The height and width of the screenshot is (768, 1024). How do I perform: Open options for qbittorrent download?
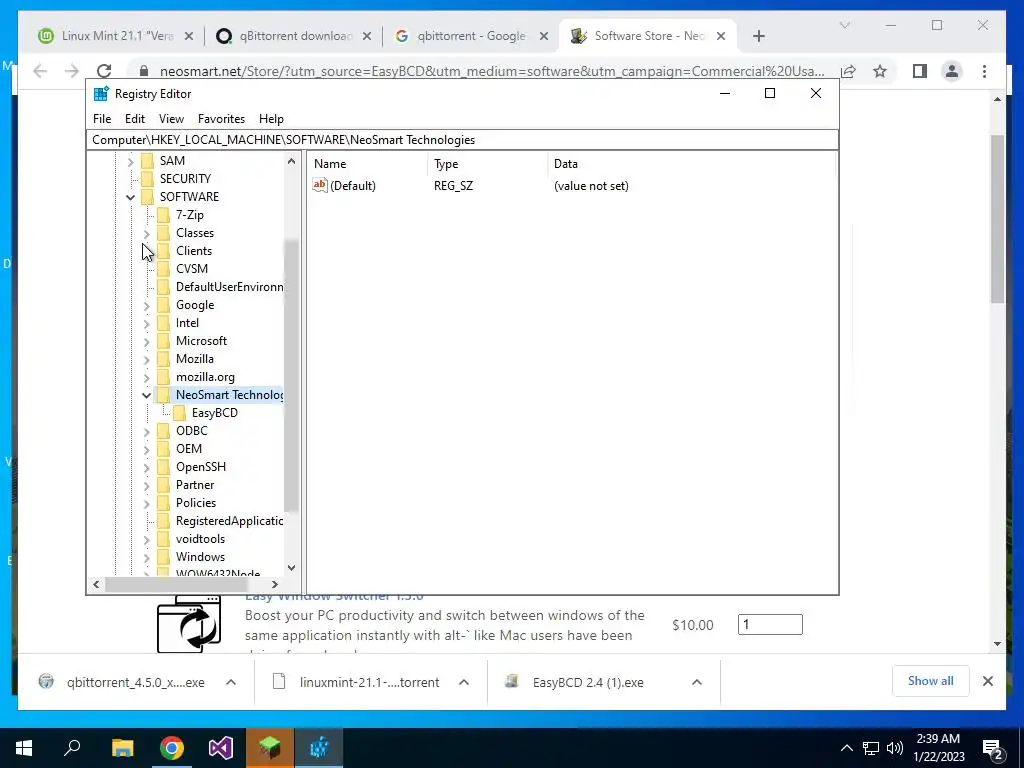231,682
